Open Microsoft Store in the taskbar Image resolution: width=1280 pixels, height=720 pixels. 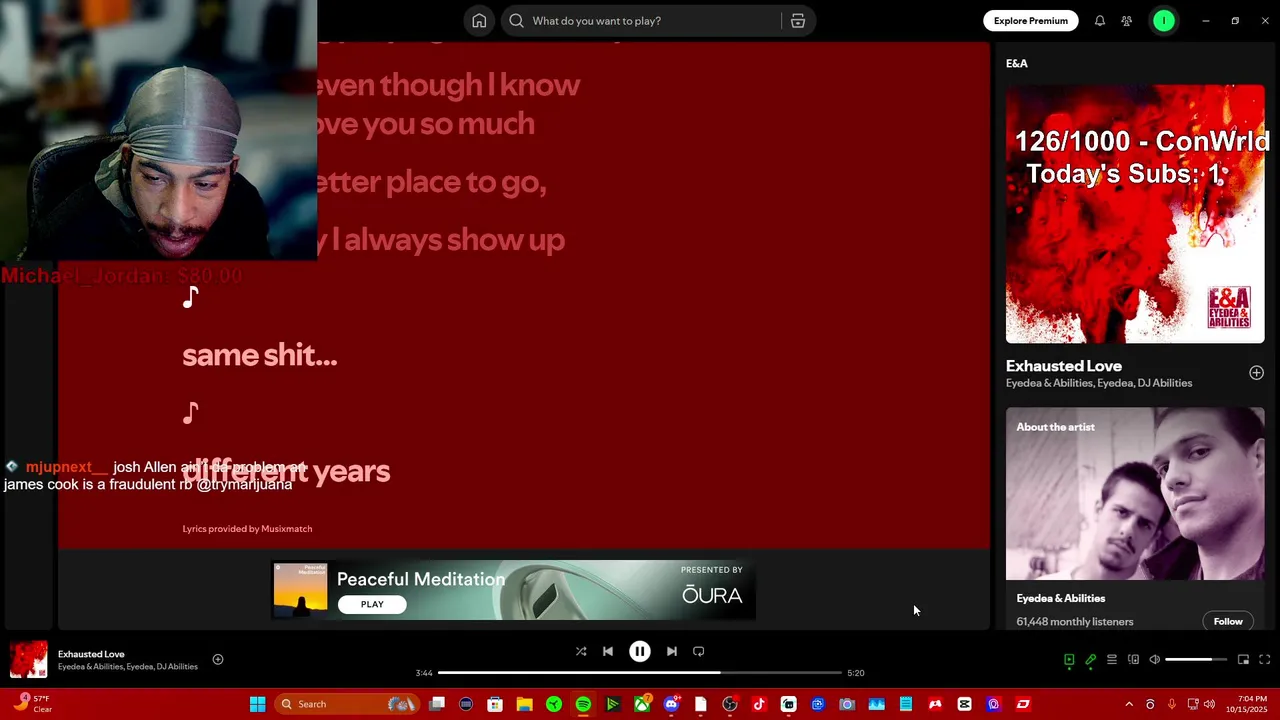coord(495,704)
